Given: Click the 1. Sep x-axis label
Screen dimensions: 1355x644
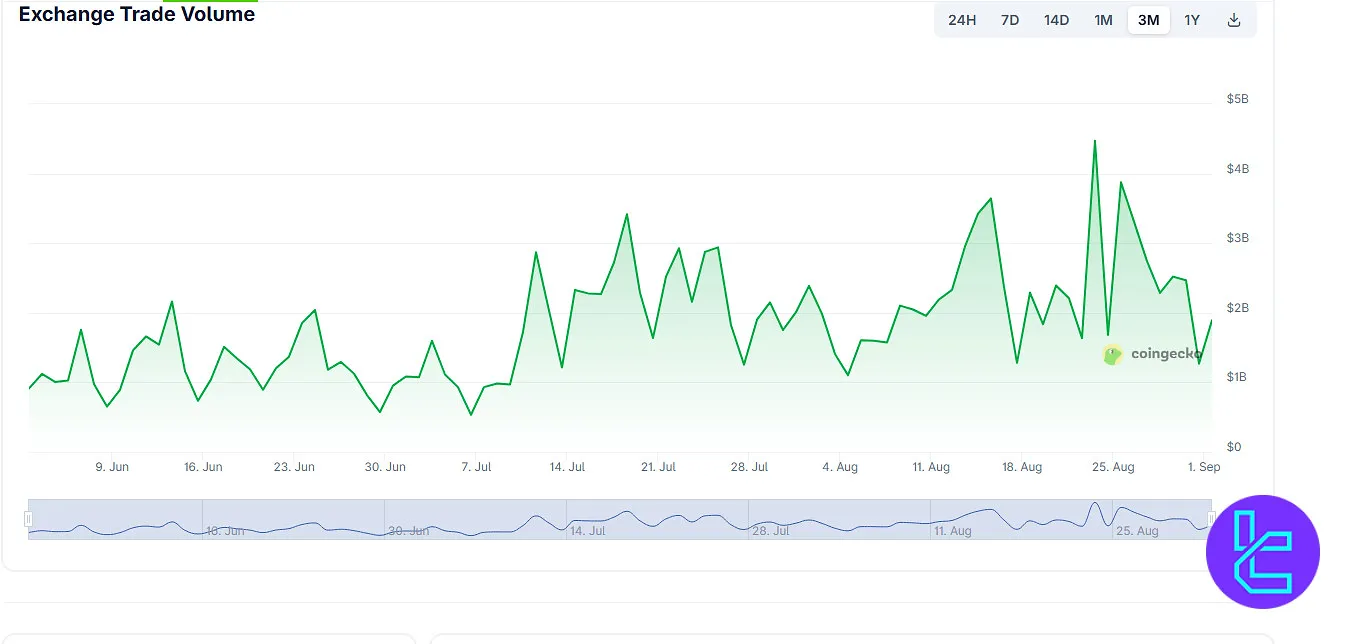Looking at the screenshot, I should (x=1204, y=467).
